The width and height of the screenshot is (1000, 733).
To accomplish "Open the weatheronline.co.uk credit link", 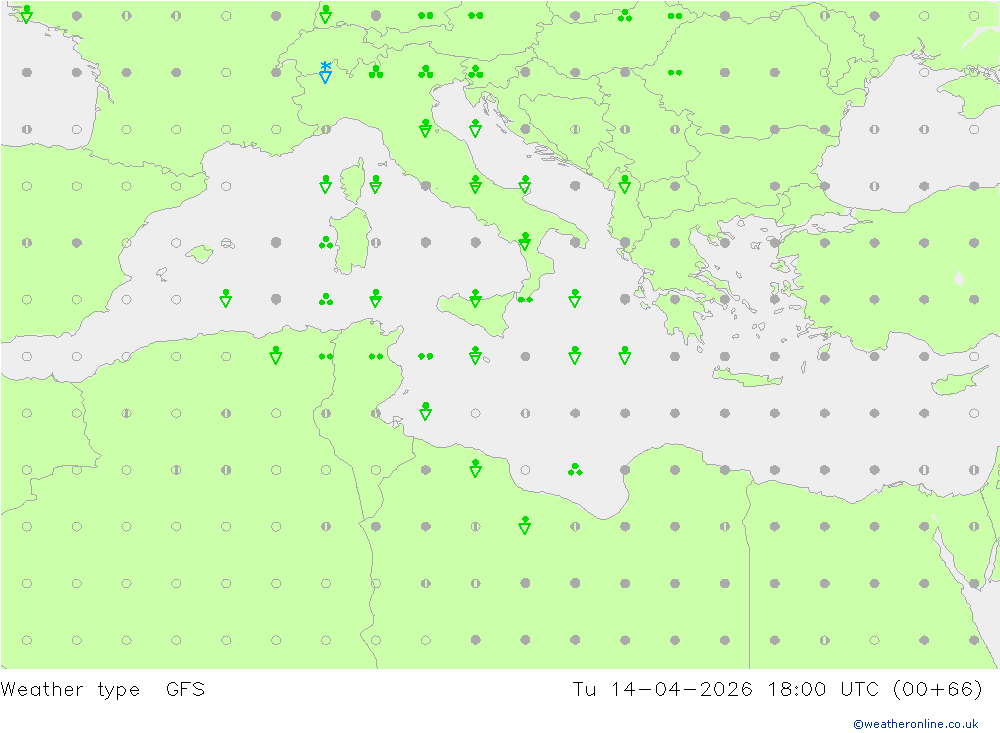I will point(916,724).
